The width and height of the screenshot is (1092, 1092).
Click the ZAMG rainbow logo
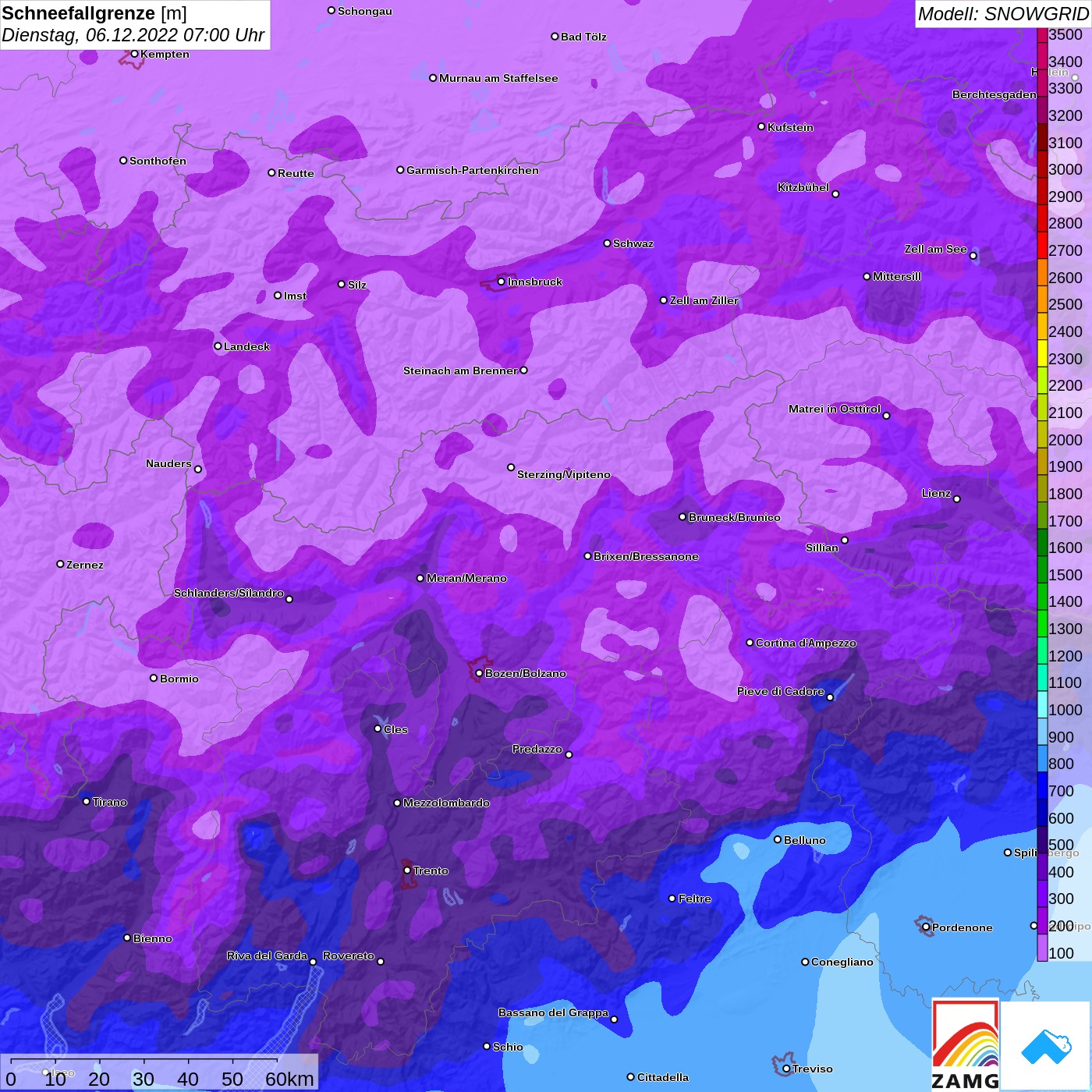(966, 1044)
